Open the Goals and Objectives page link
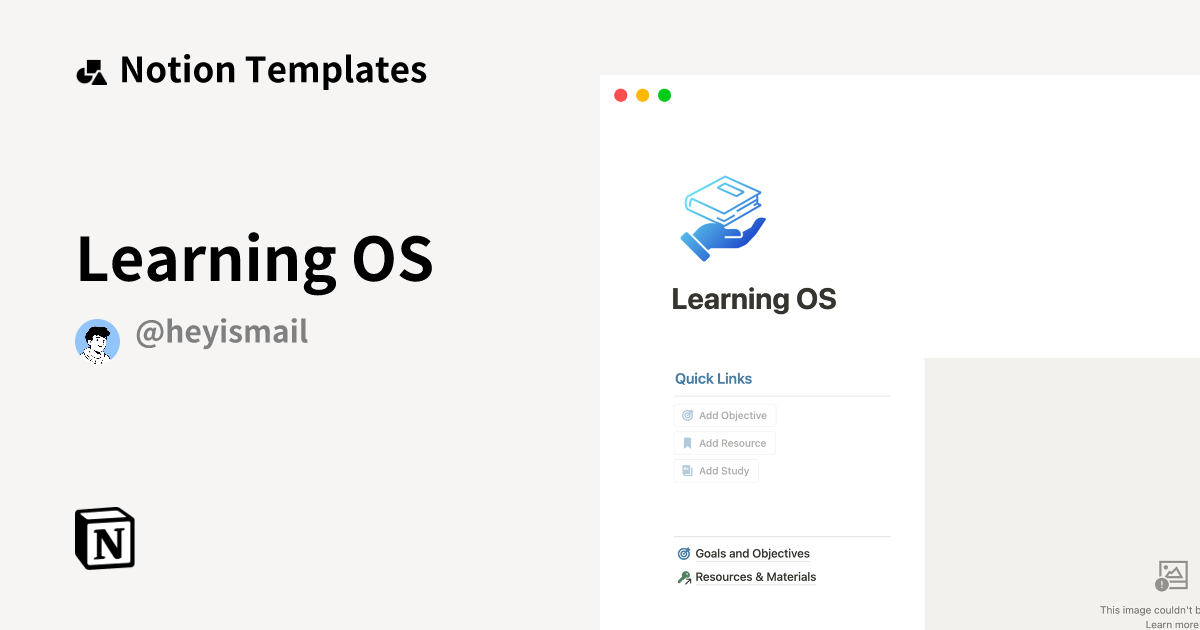Screen dimensions: 1200x630 pos(752,553)
